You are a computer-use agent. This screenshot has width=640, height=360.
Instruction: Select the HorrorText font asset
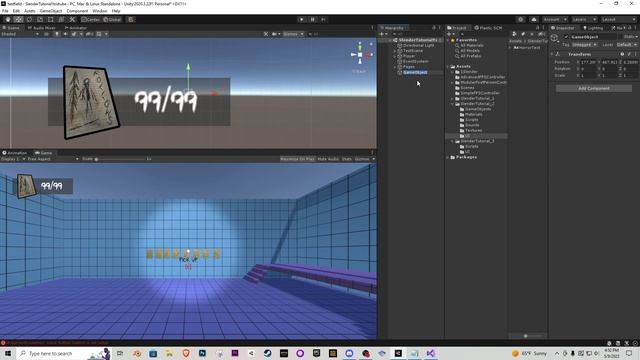527,48
